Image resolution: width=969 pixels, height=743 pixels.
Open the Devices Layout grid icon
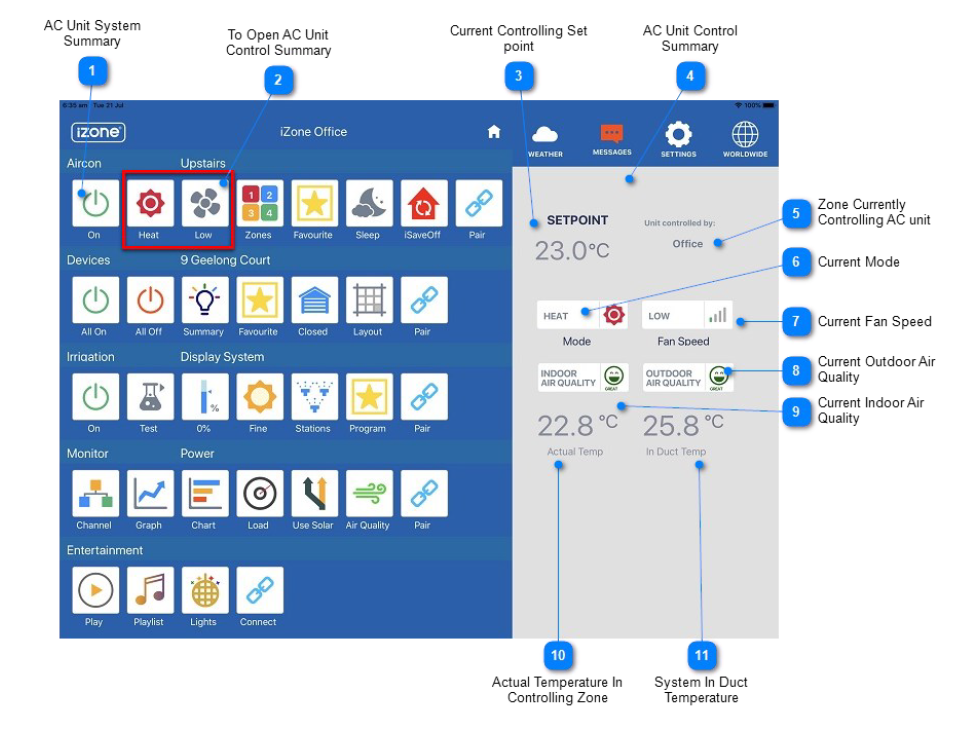369,300
